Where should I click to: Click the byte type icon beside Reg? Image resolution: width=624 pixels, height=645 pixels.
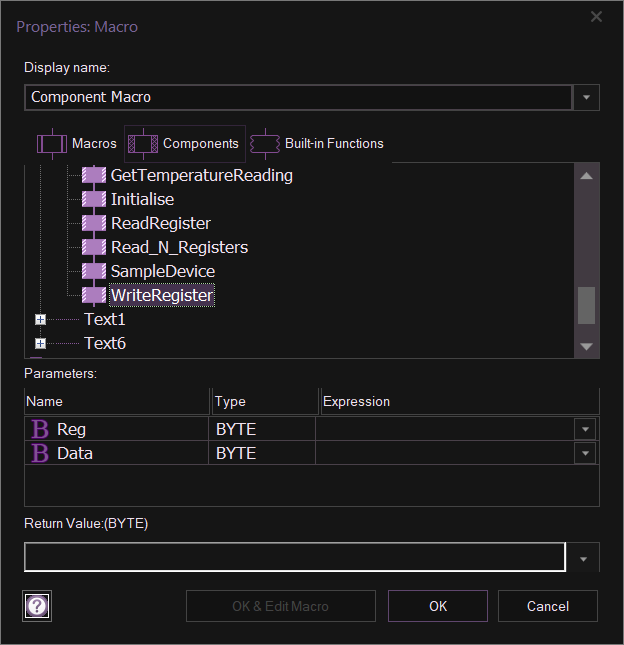[40, 429]
